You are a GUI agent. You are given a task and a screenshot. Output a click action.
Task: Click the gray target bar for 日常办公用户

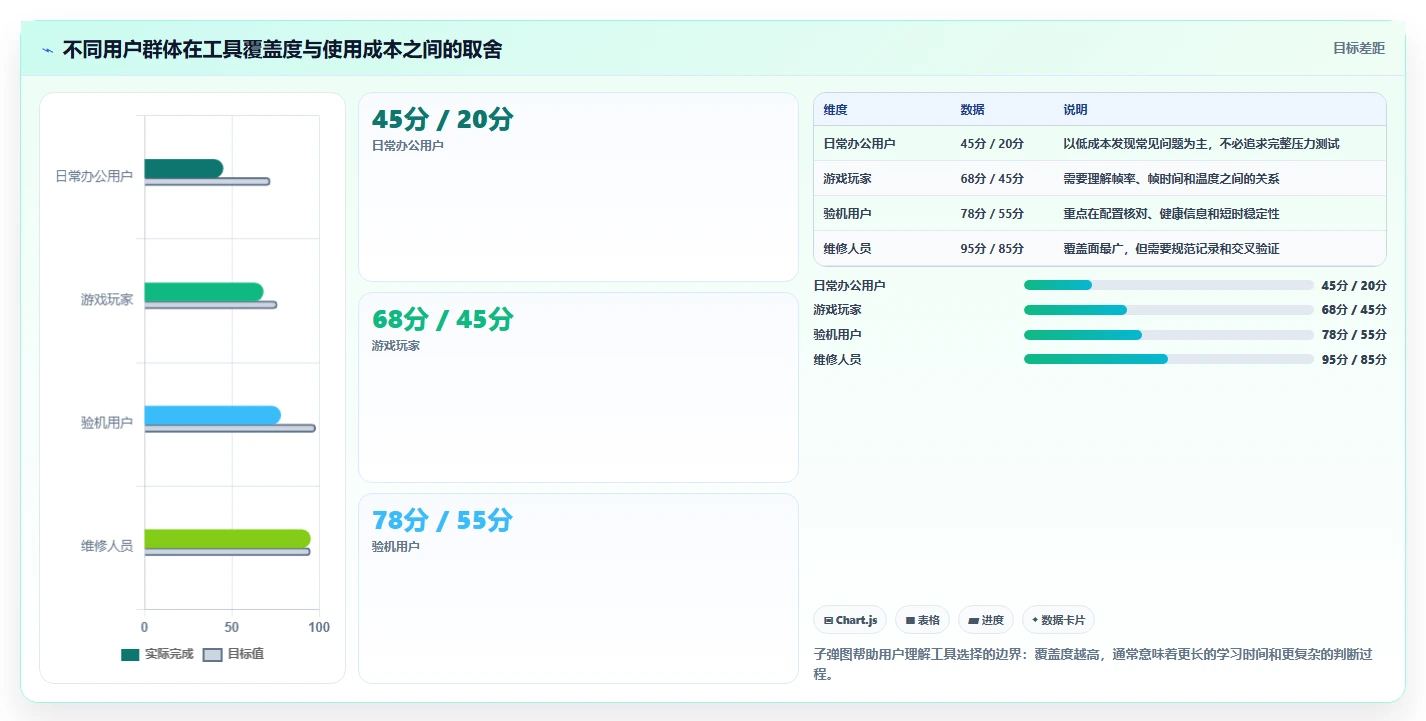point(207,181)
